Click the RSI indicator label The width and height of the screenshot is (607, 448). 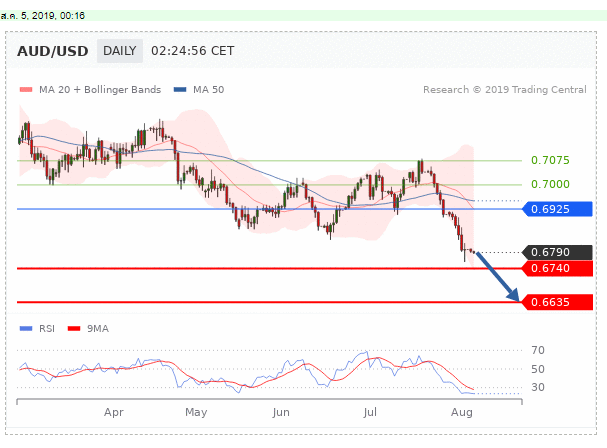(x=47, y=329)
